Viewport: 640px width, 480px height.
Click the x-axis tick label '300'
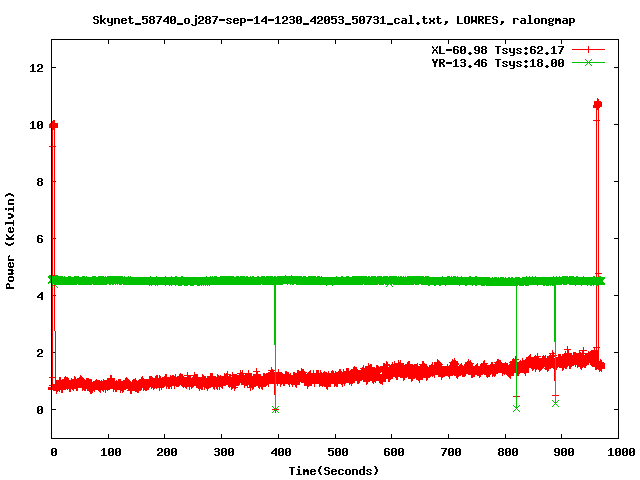point(224,452)
